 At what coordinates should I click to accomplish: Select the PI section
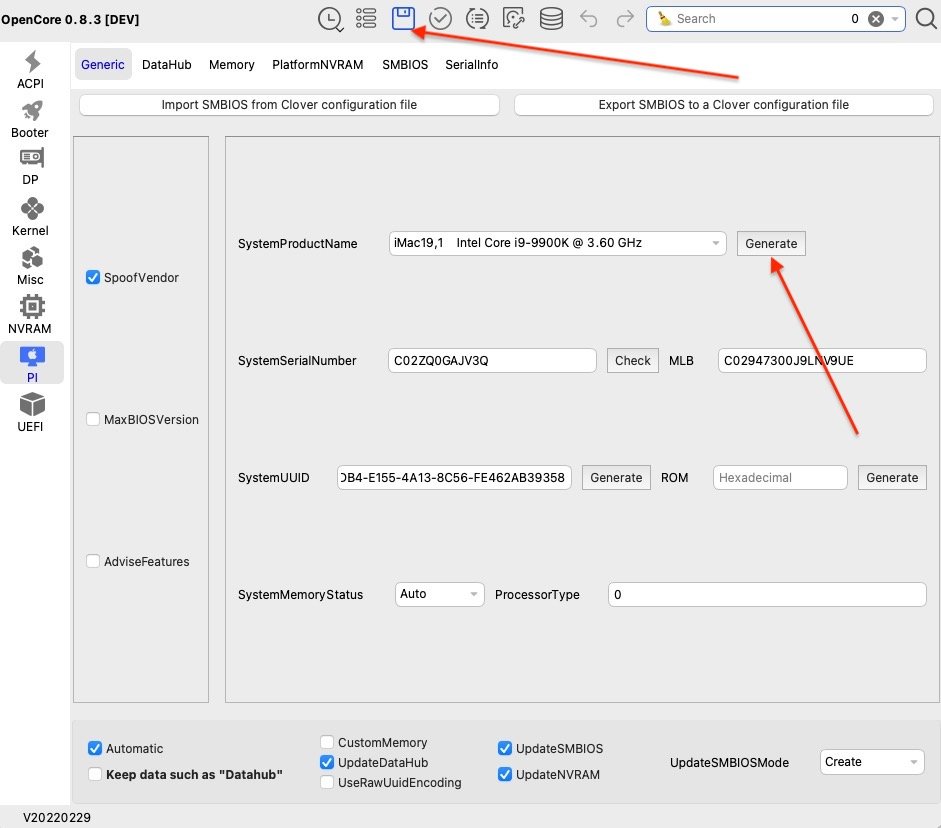[x=32, y=363]
